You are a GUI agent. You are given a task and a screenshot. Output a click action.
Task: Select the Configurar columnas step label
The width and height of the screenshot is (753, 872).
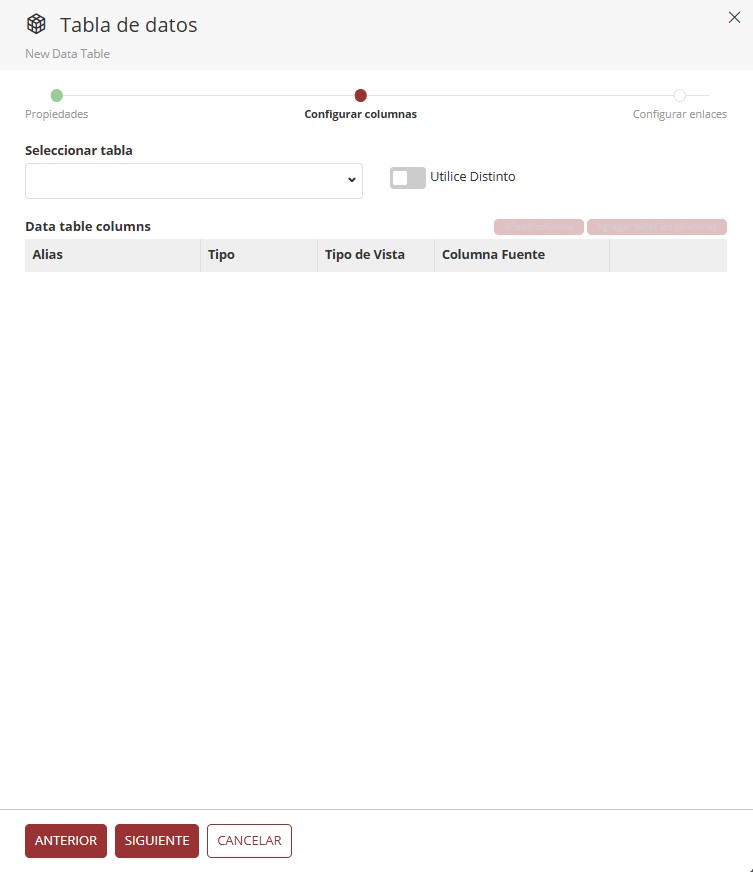360,114
